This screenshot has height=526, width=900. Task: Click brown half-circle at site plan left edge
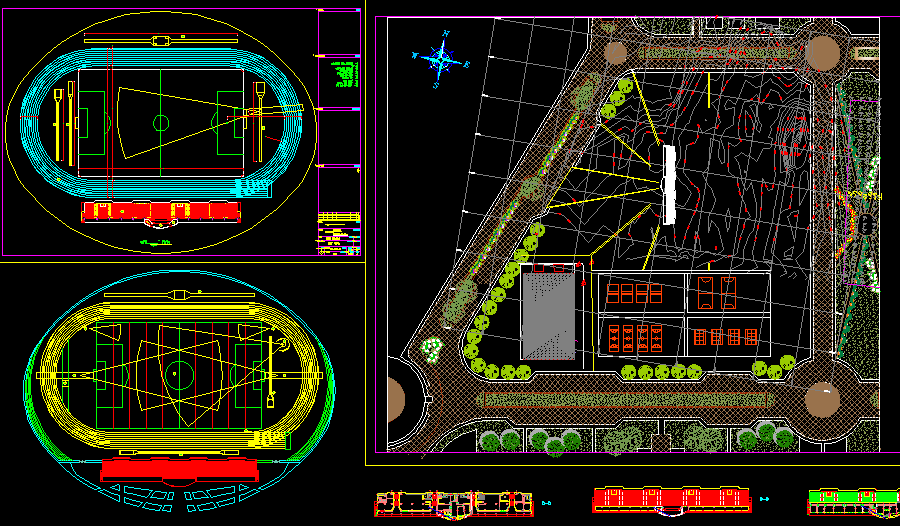point(396,400)
